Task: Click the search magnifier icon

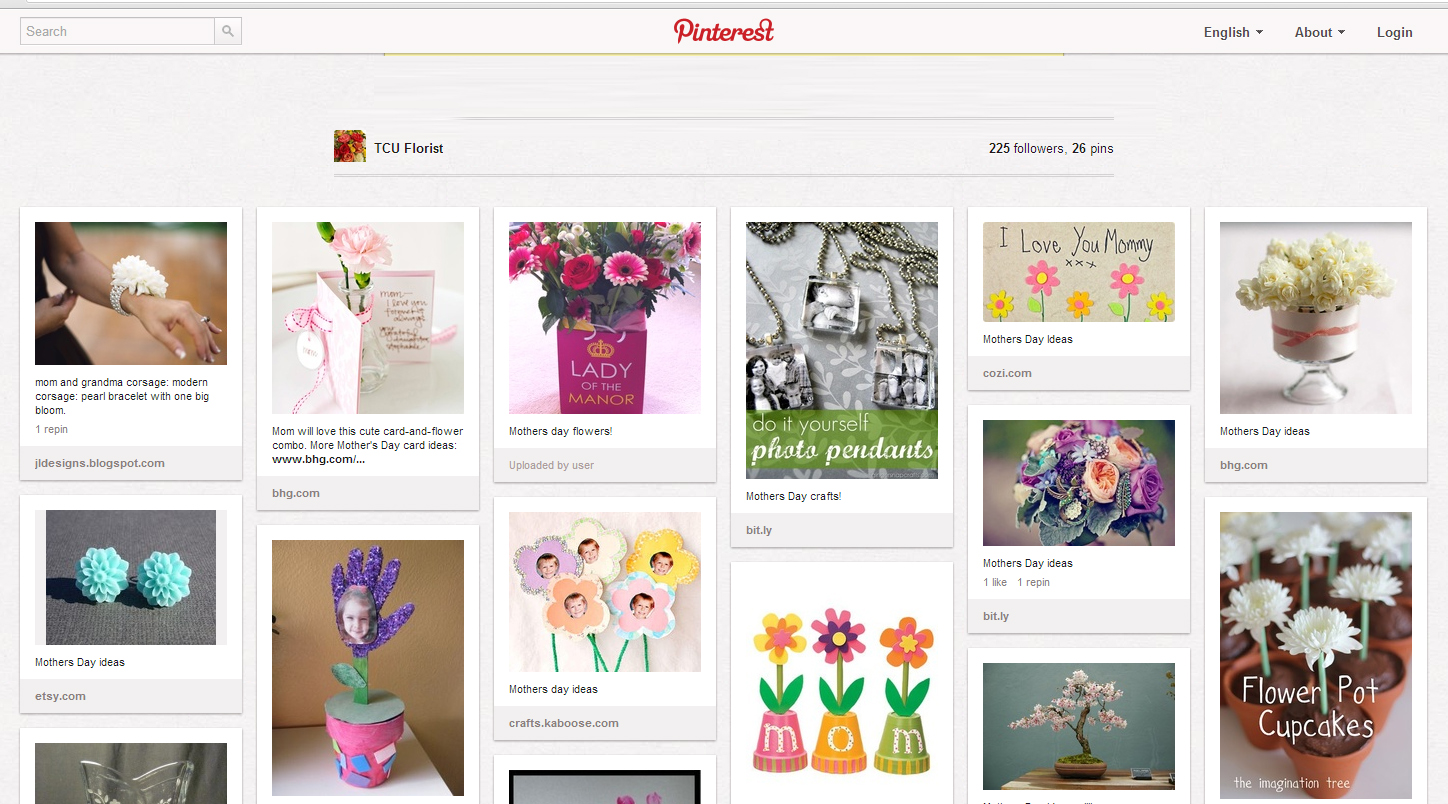Action: coord(228,31)
